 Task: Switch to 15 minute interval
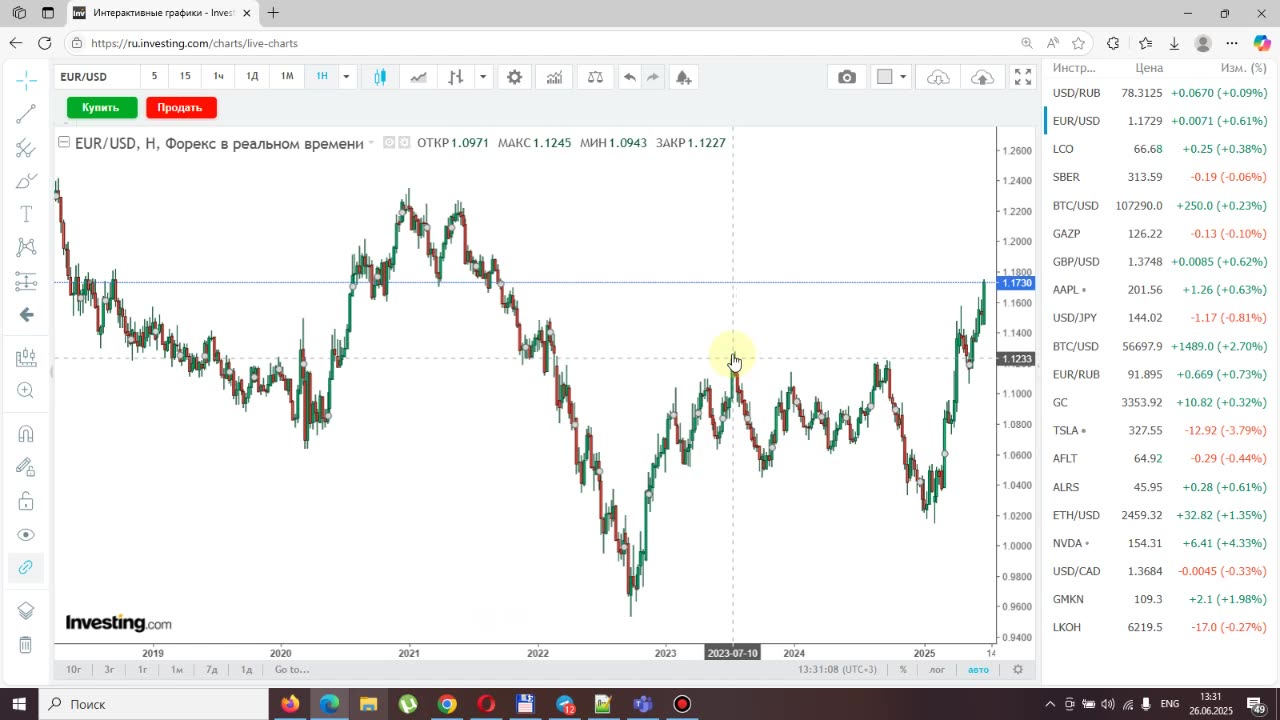point(185,76)
